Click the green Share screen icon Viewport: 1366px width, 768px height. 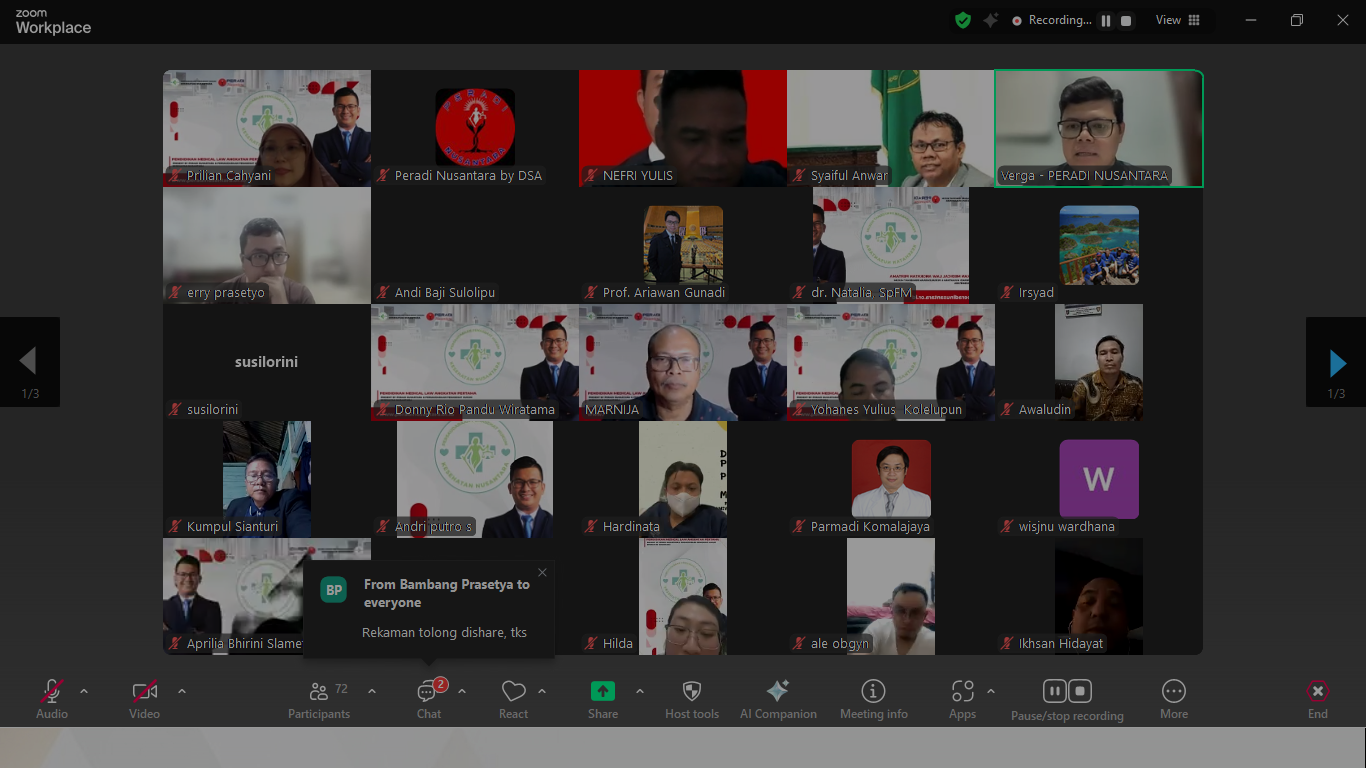coord(602,691)
